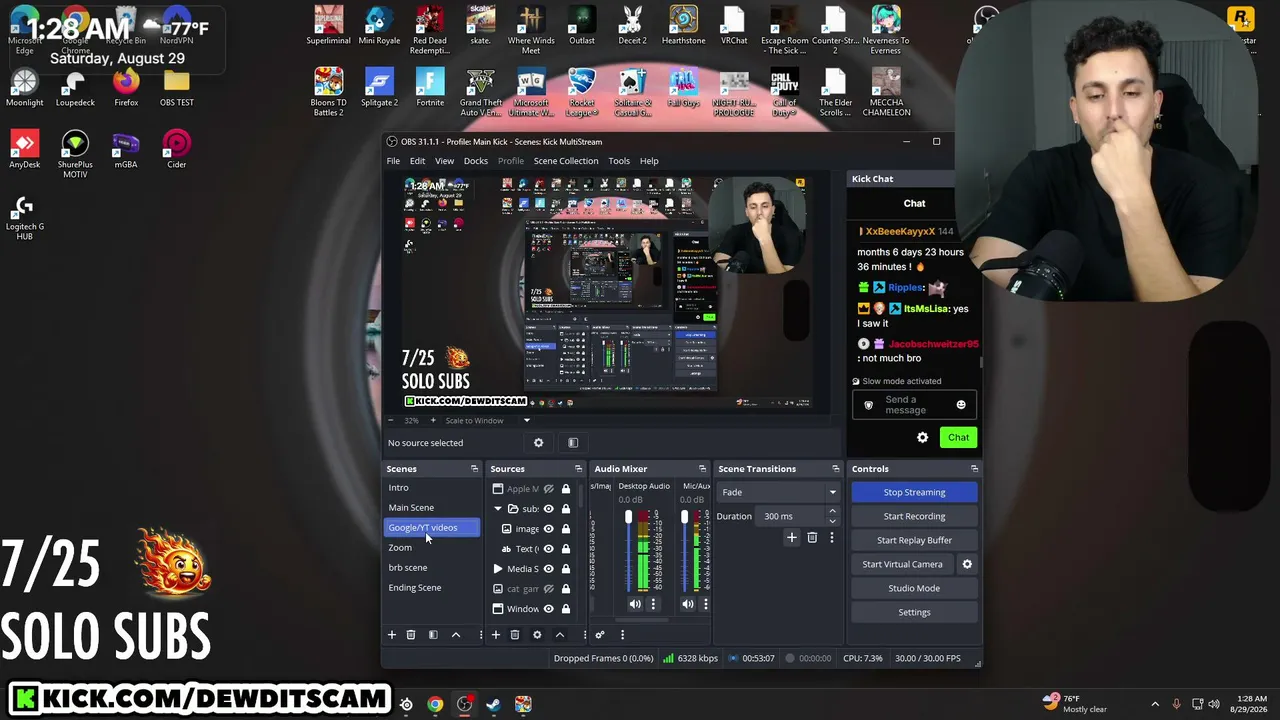Add a new source with the plus icon

(x=495, y=635)
